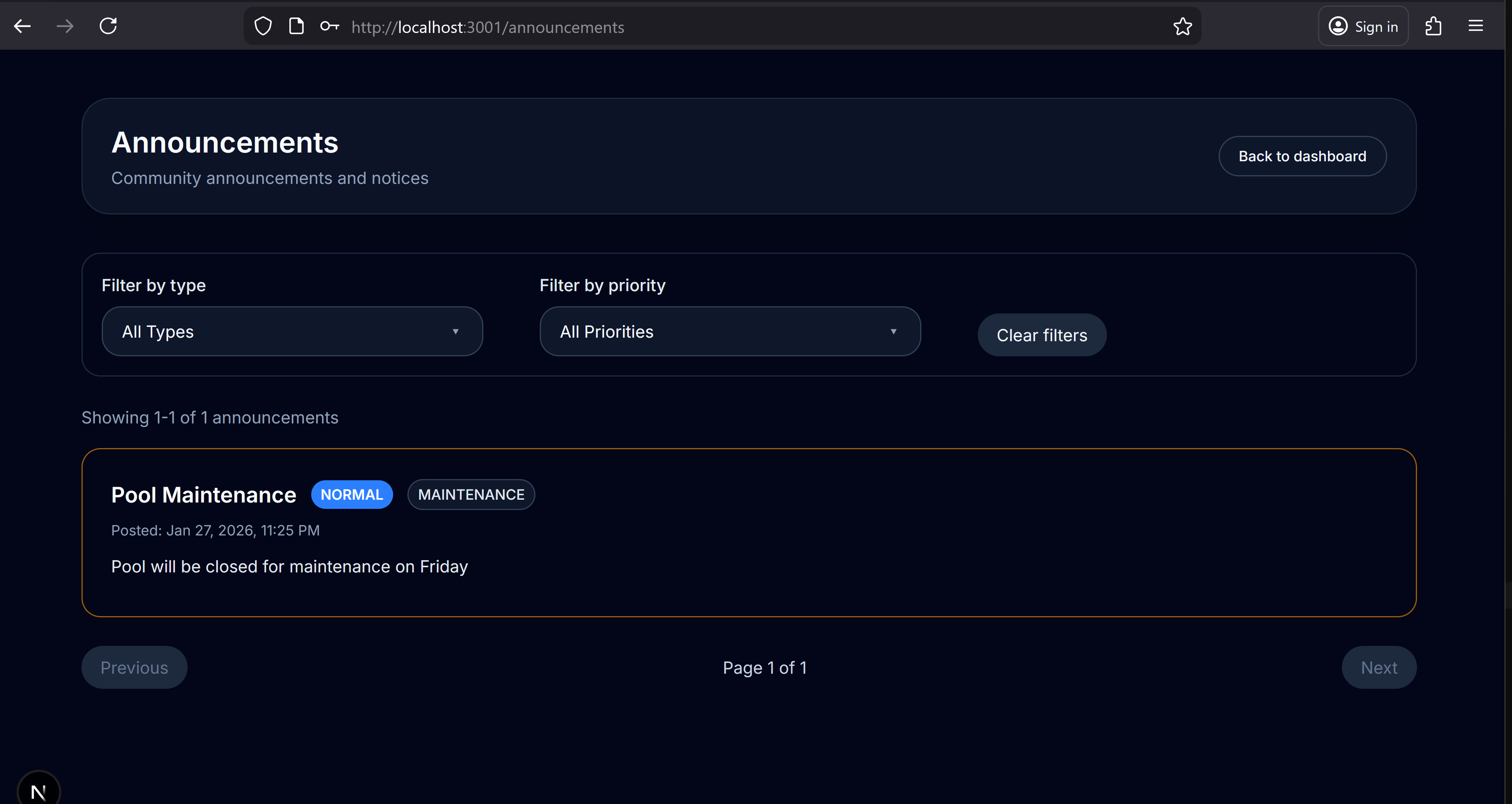The width and height of the screenshot is (1512, 804).
Task: Expand the type filter via its chevron
Action: point(456,331)
